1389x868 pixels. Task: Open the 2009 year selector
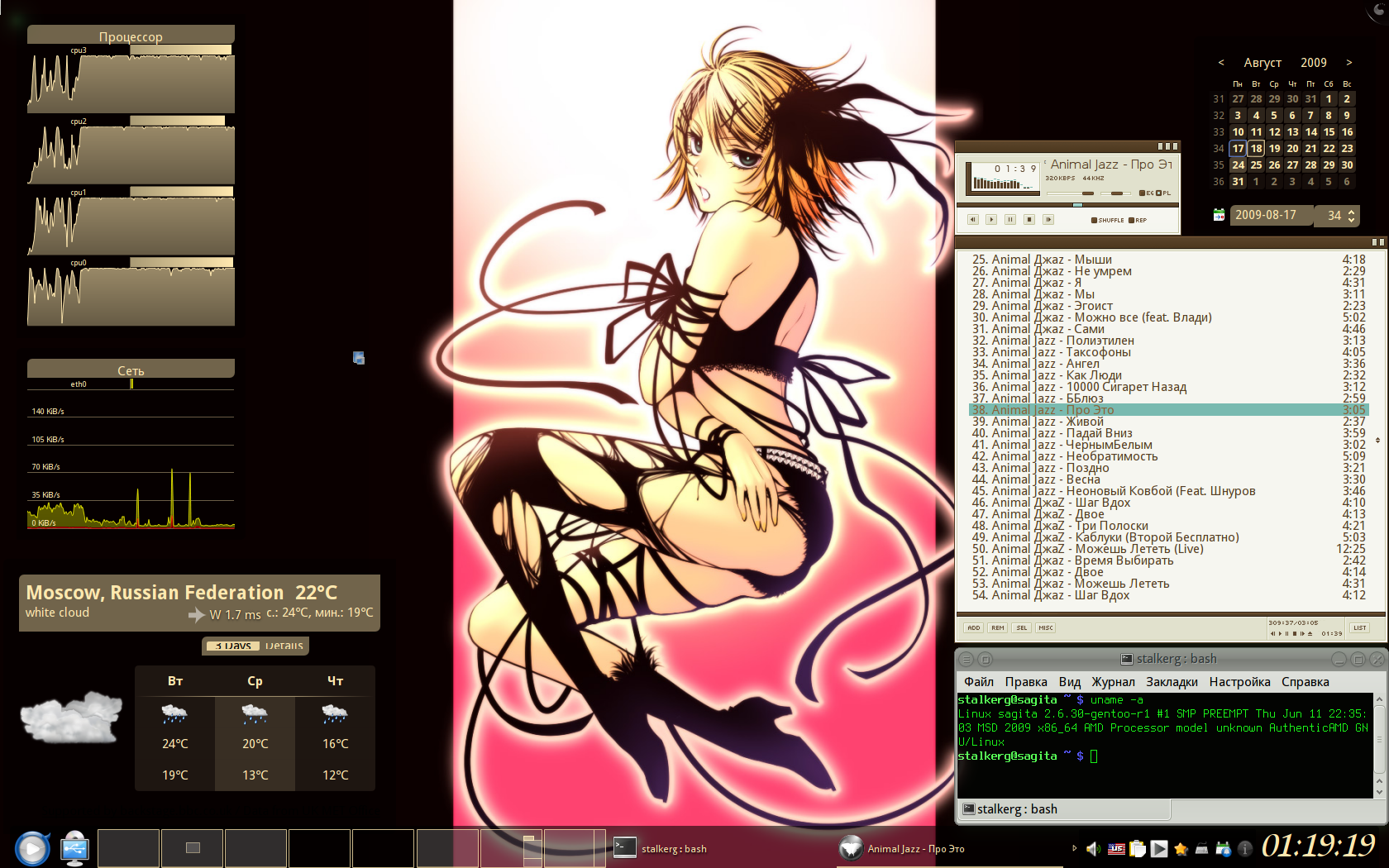point(1313,63)
